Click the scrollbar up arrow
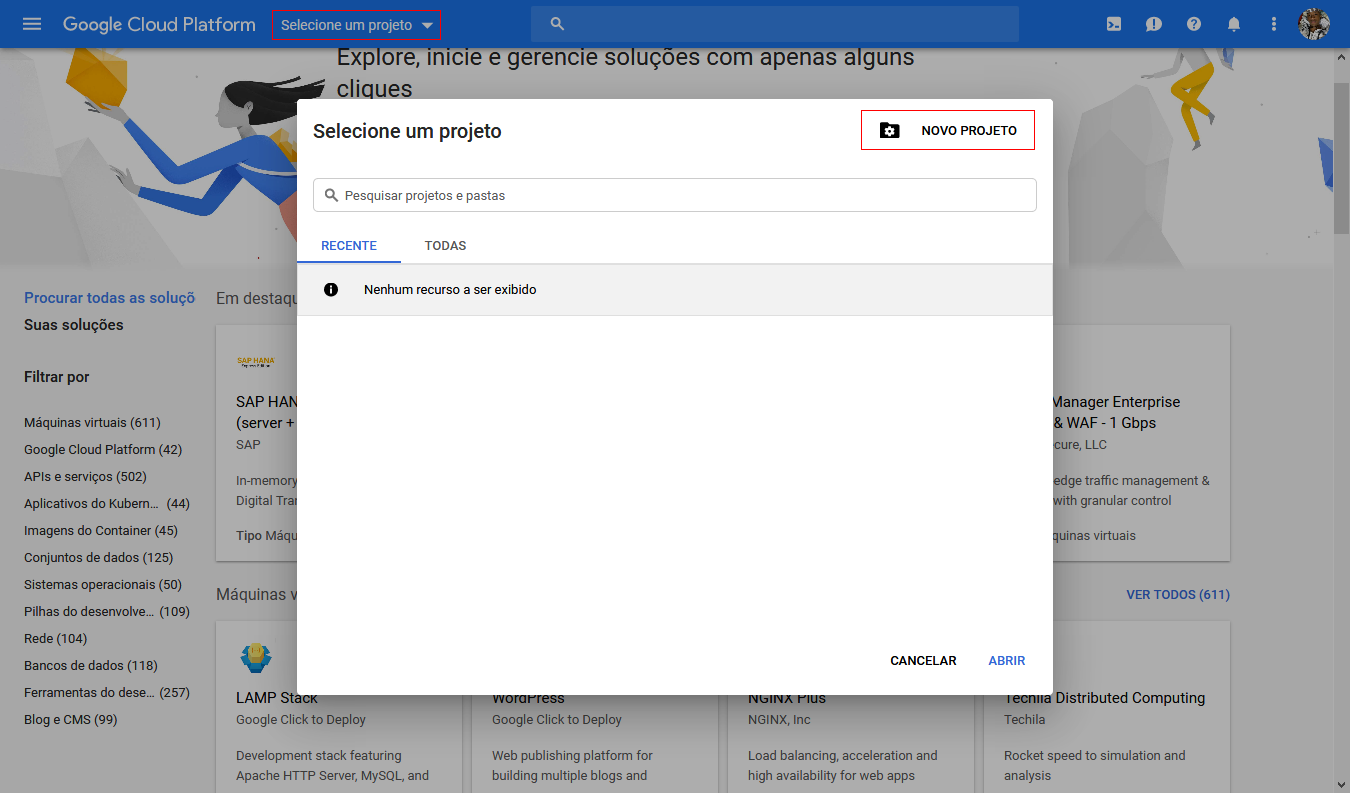This screenshot has width=1350, height=793. [x=1341, y=57]
